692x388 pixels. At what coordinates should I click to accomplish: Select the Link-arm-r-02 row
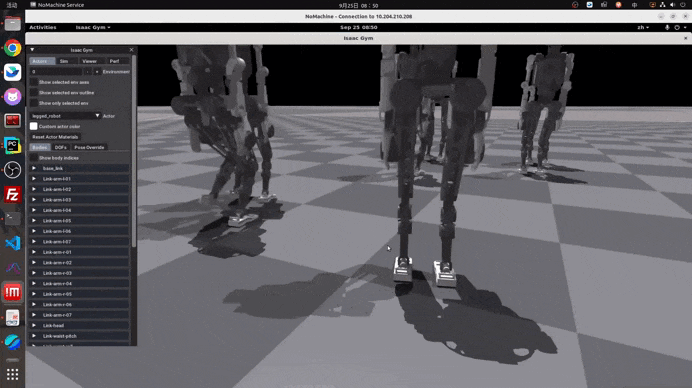coord(79,263)
